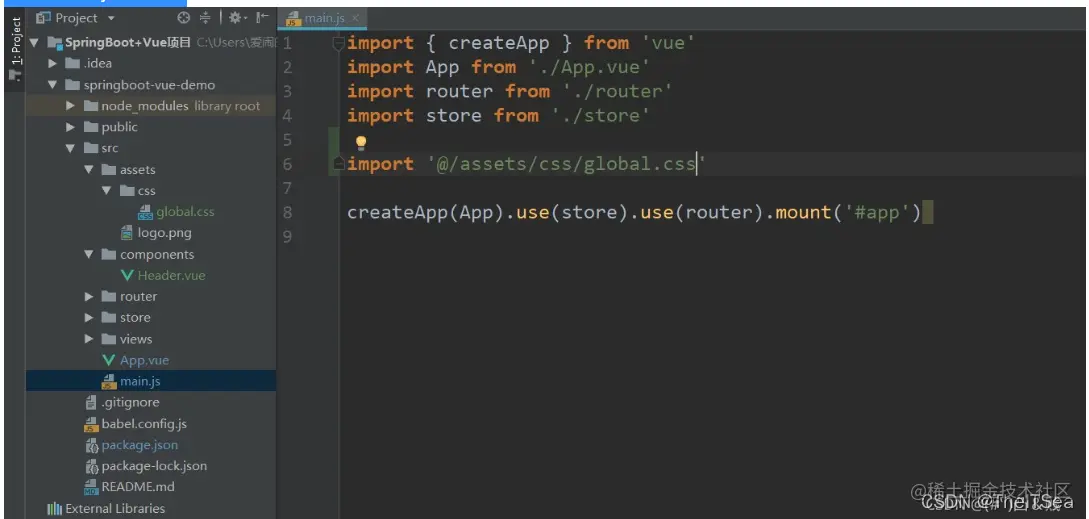Click the babel.config.js file icon
This screenshot has width=1089, height=519.
point(91,424)
